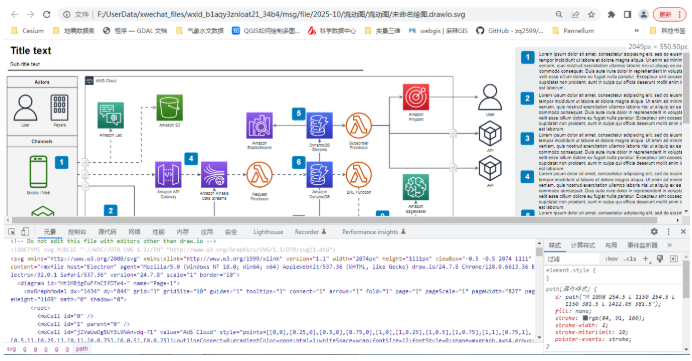Viewport: 692px width, 361px height.
Task: Switch to the 内存 Memory tab
Action: tap(182, 232)
